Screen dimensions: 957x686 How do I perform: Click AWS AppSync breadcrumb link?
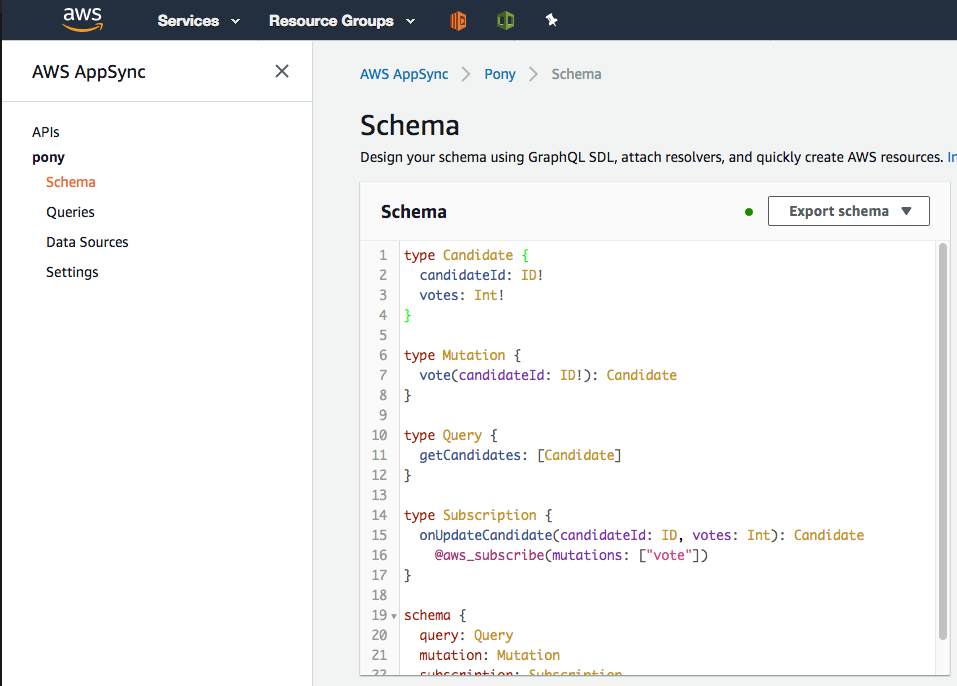(x=404, y=74)
